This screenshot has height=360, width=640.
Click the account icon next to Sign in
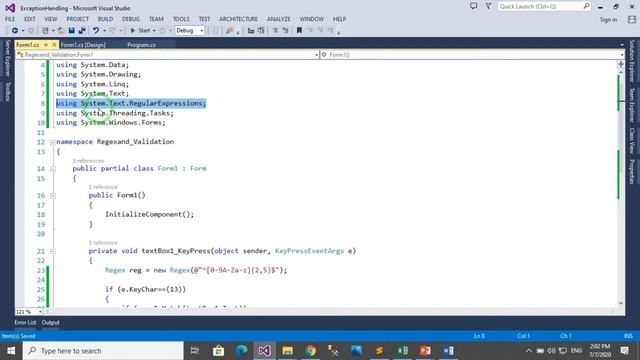click(632, 19)
